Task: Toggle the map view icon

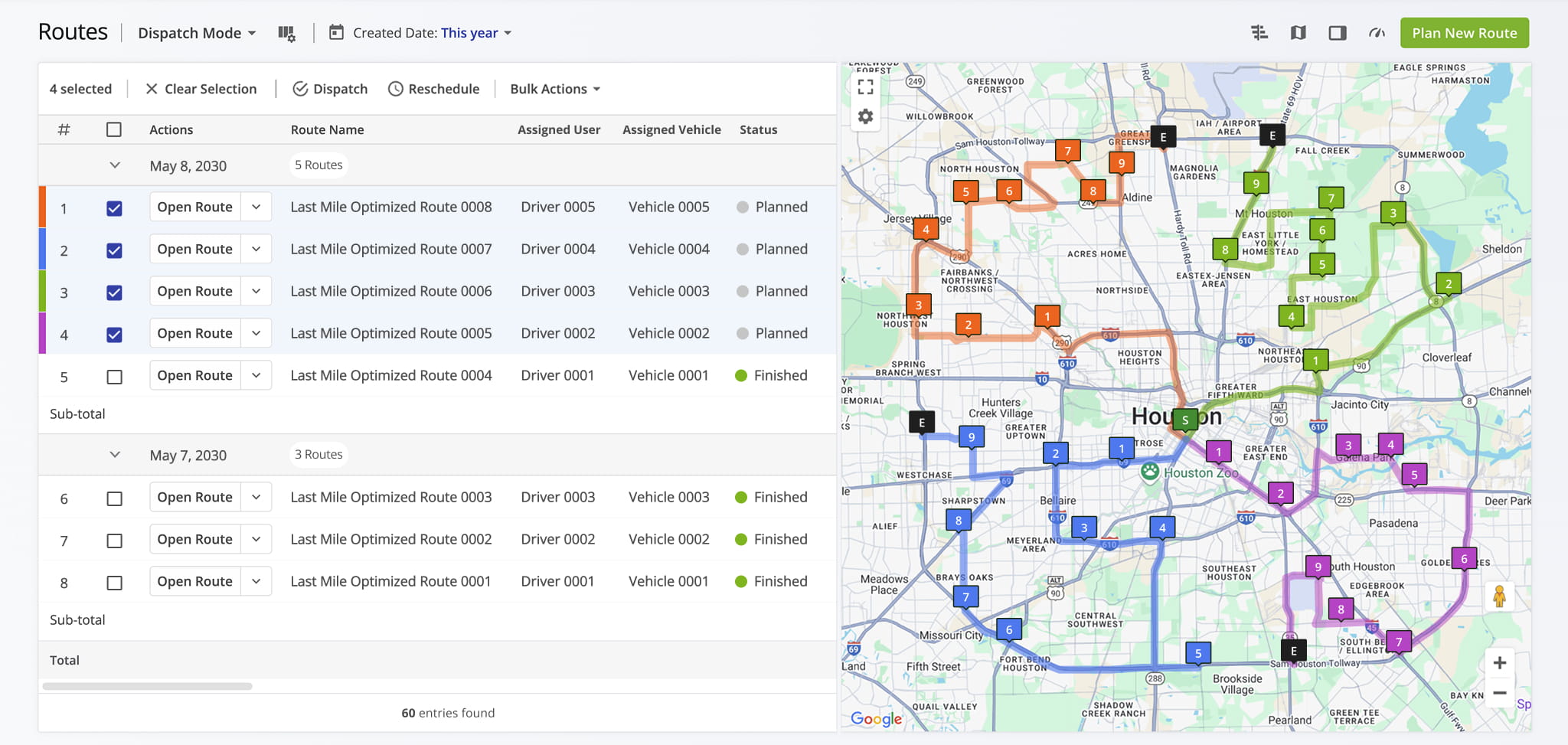Action: click(x=1298, y=33)
